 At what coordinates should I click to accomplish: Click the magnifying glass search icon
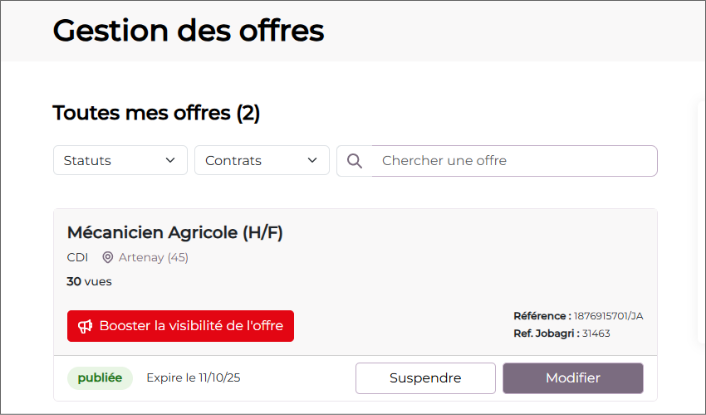(354, 161)
